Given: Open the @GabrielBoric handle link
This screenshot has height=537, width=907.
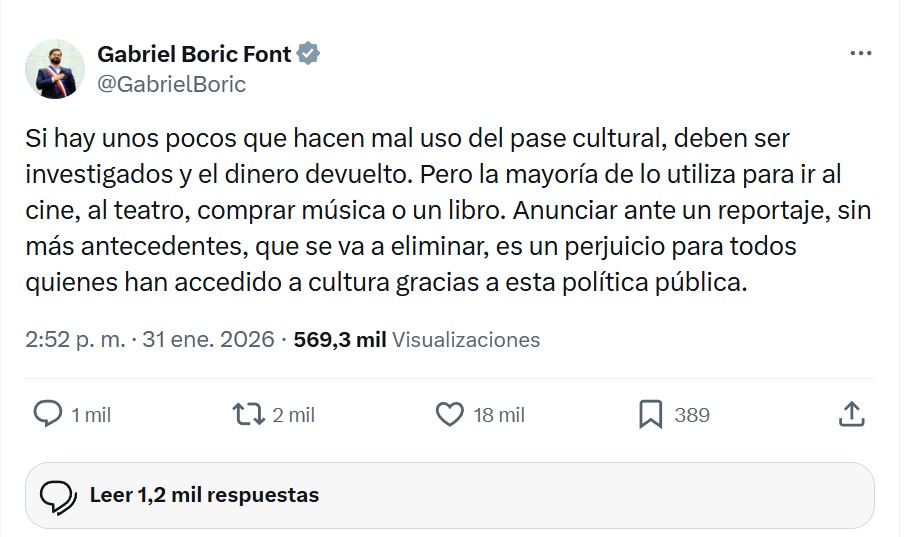Looking at the screenshot, I should point(171,84).
